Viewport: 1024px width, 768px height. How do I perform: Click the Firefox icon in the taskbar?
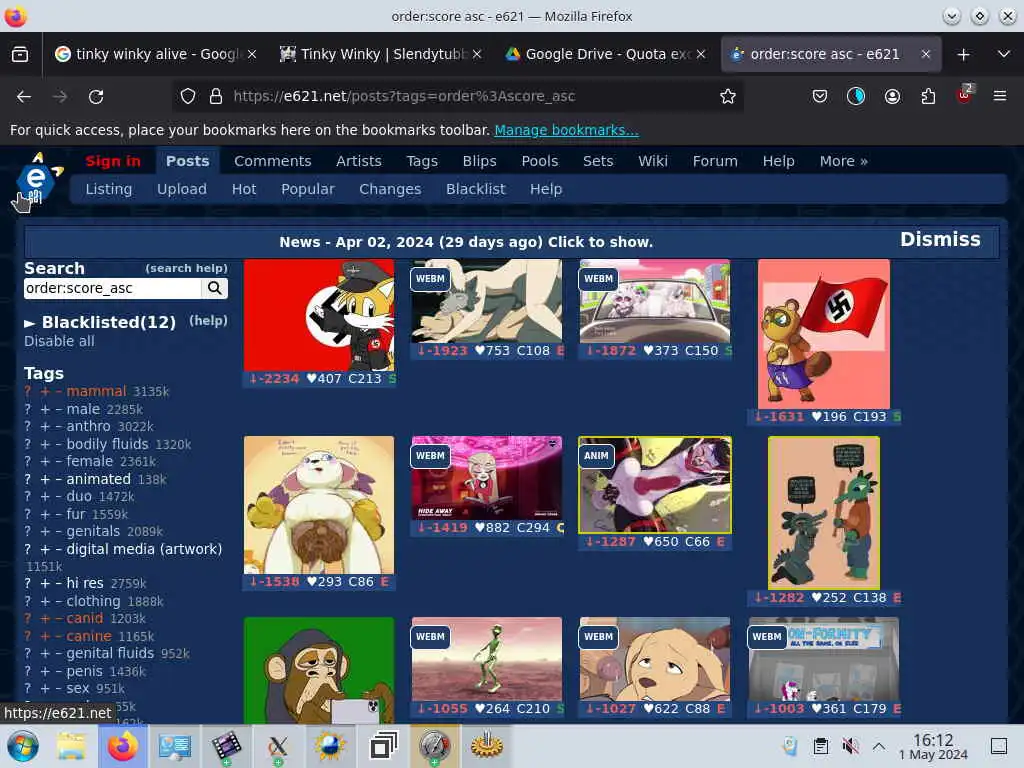(122, 746)
